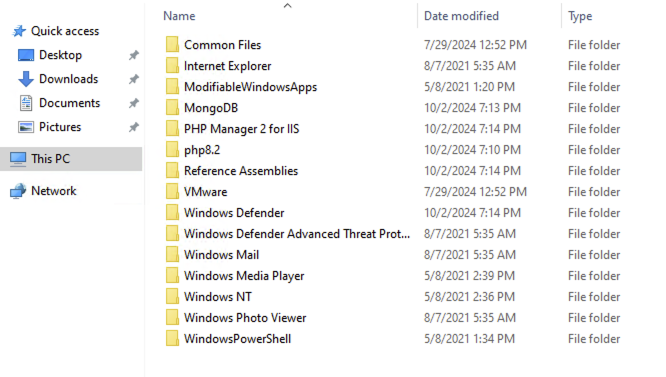Click the PHP Manager 2 for IIS folder icon
Screen dimensions: 666x377
click(x=172, y=129)
